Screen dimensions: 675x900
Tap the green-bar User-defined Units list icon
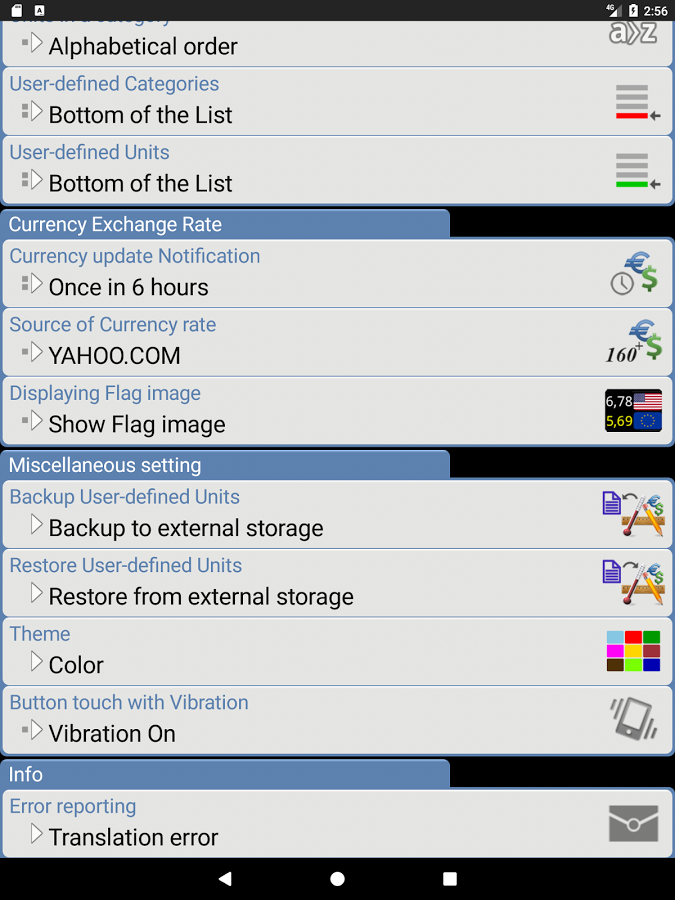tap(637, 171)
